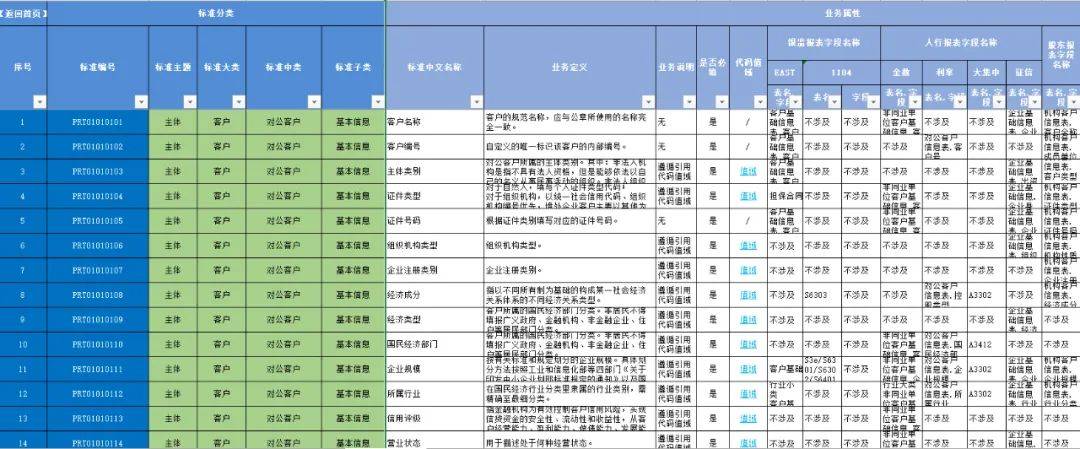The width and height of the screenshot is (1080, 449).
Task: Select 组织机构类型。 definition cell
Action: click(570, 245)
